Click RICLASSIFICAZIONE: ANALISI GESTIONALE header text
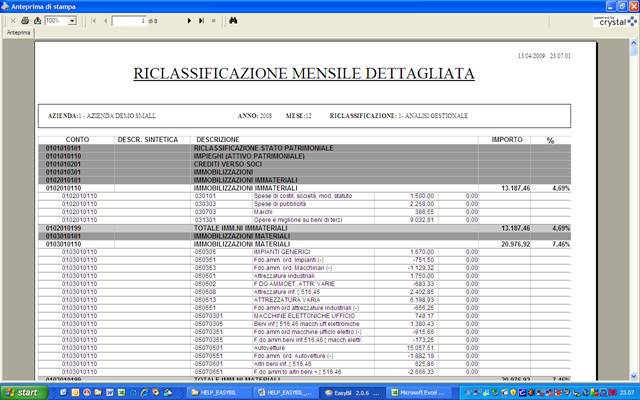Image resolution: width=640 pixels, height=400 pixels. click(x=399, y=116)
